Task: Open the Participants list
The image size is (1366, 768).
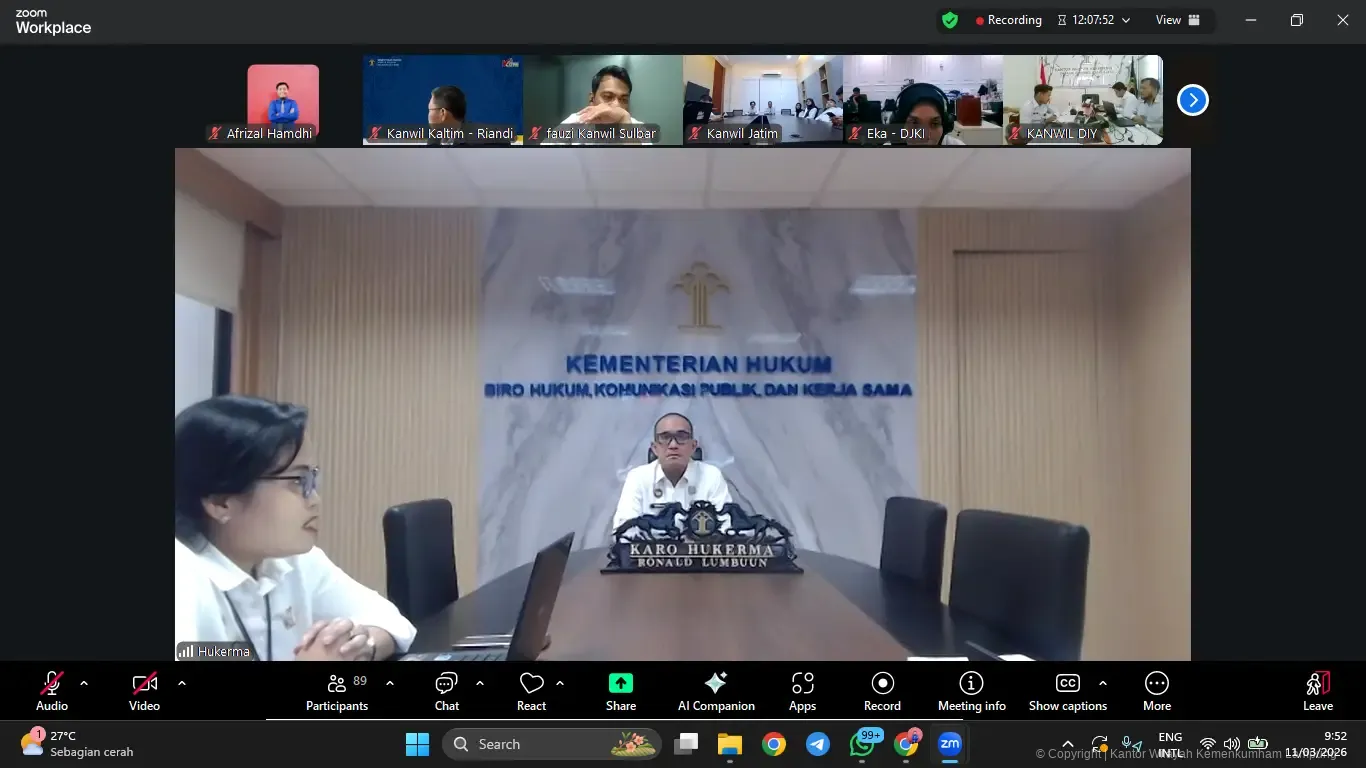Action: coord(337,691)
